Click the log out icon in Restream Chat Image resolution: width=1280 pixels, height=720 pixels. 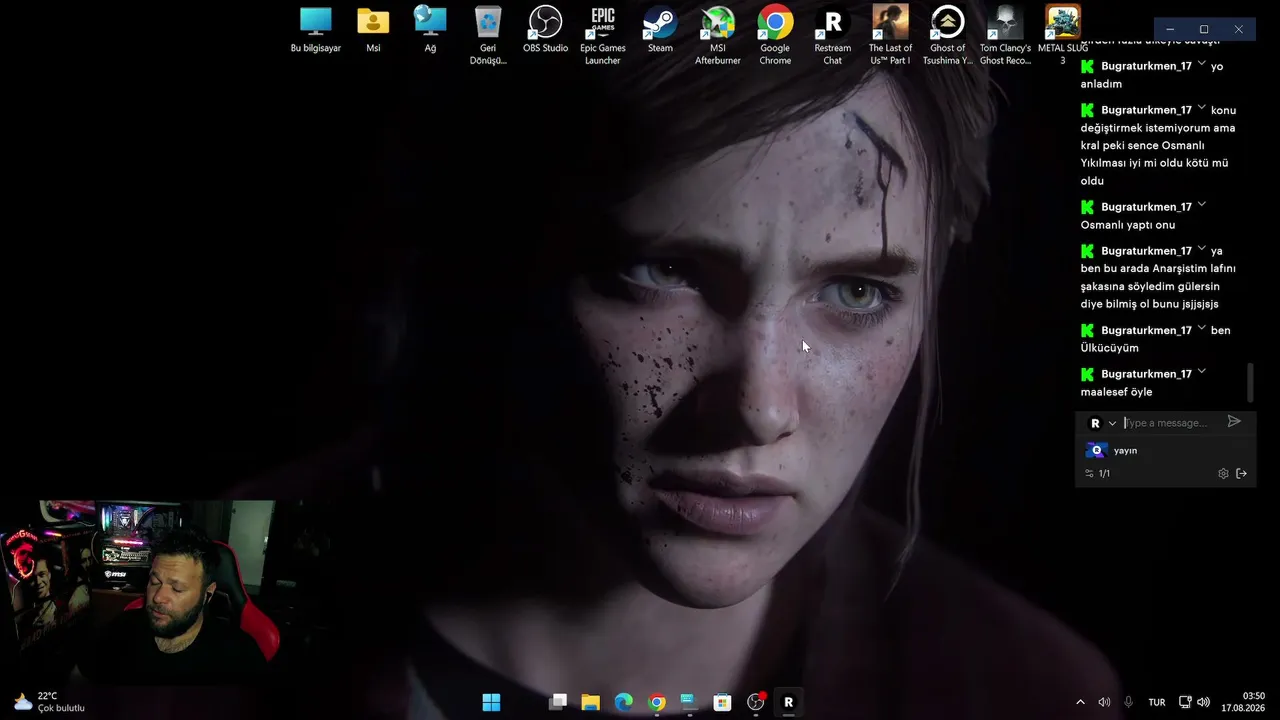tap(1242, 474)
